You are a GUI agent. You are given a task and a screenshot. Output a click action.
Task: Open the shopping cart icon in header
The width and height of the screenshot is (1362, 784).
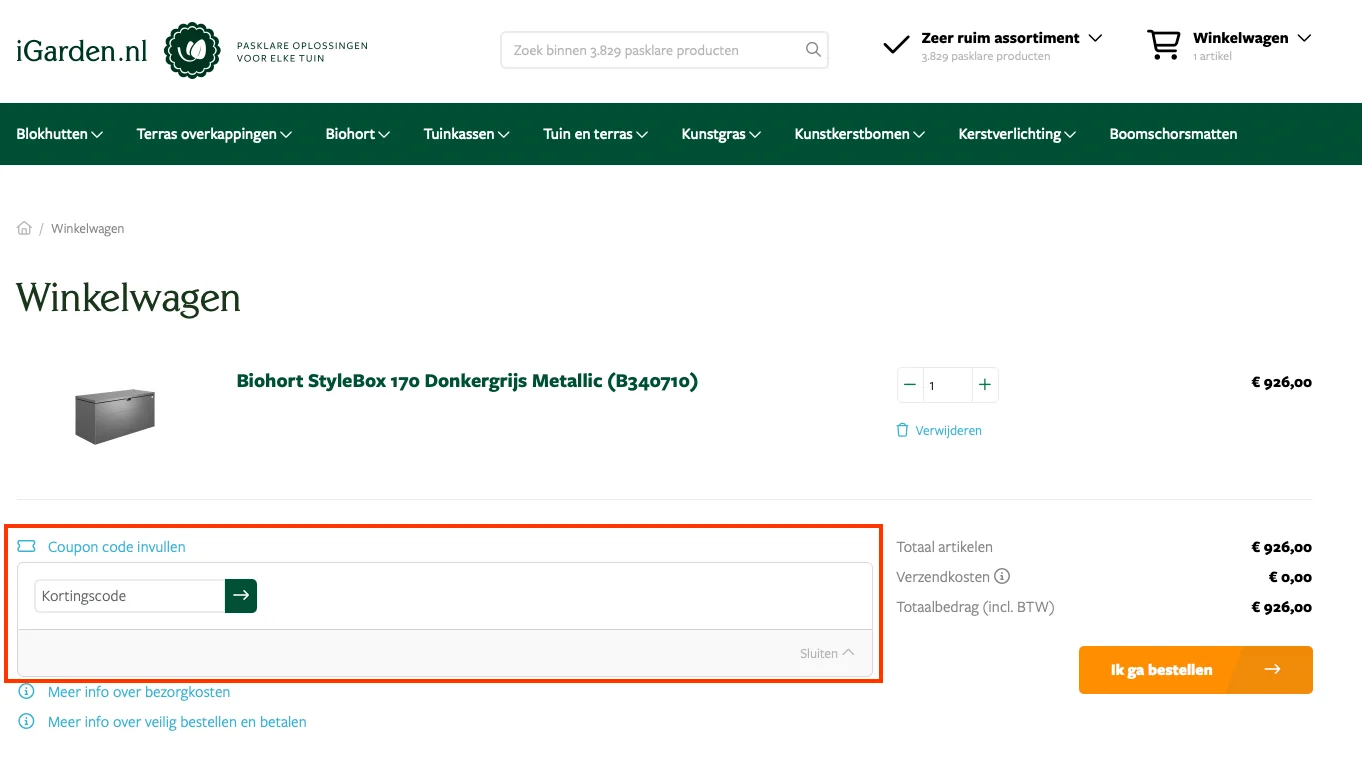click(x=1163, y=45)
